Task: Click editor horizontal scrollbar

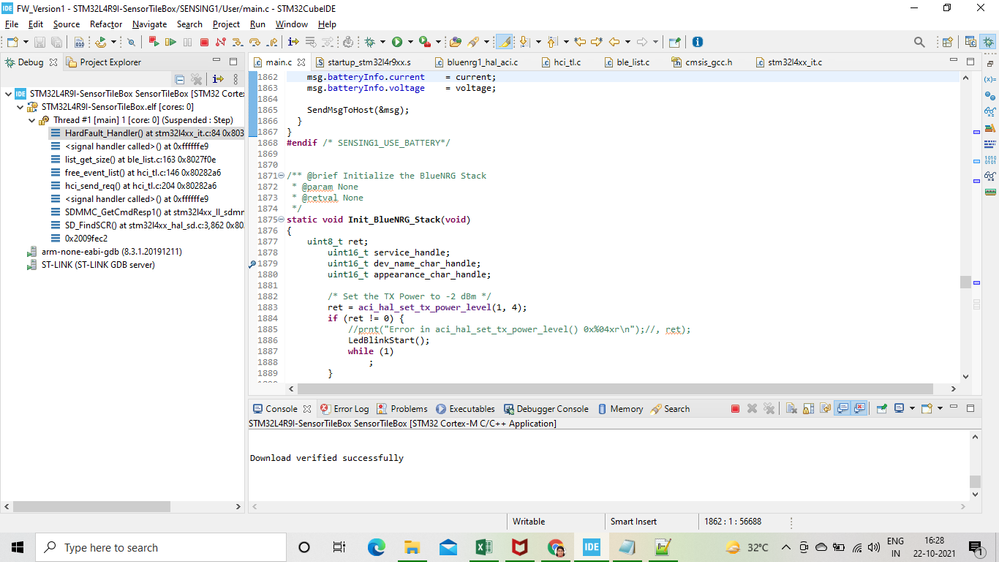Action: (615, 388)
